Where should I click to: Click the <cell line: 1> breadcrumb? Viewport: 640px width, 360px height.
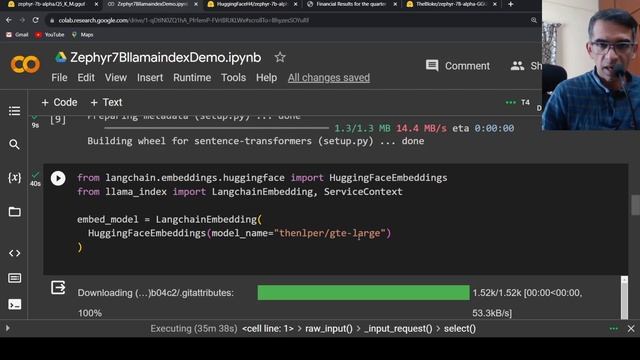click(268, 329)
